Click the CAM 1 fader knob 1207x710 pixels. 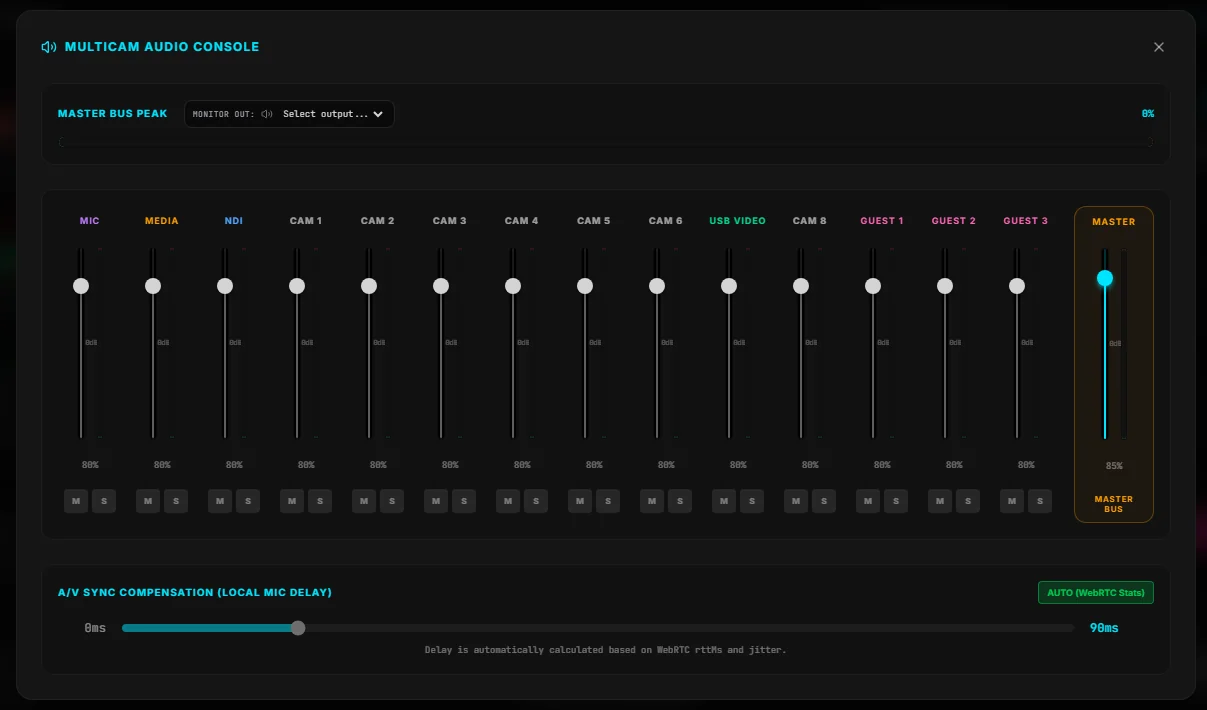point(297,286)
